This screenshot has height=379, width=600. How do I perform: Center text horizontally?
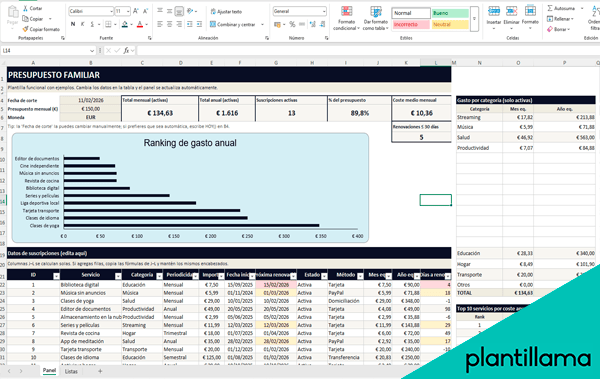[170, 24]
